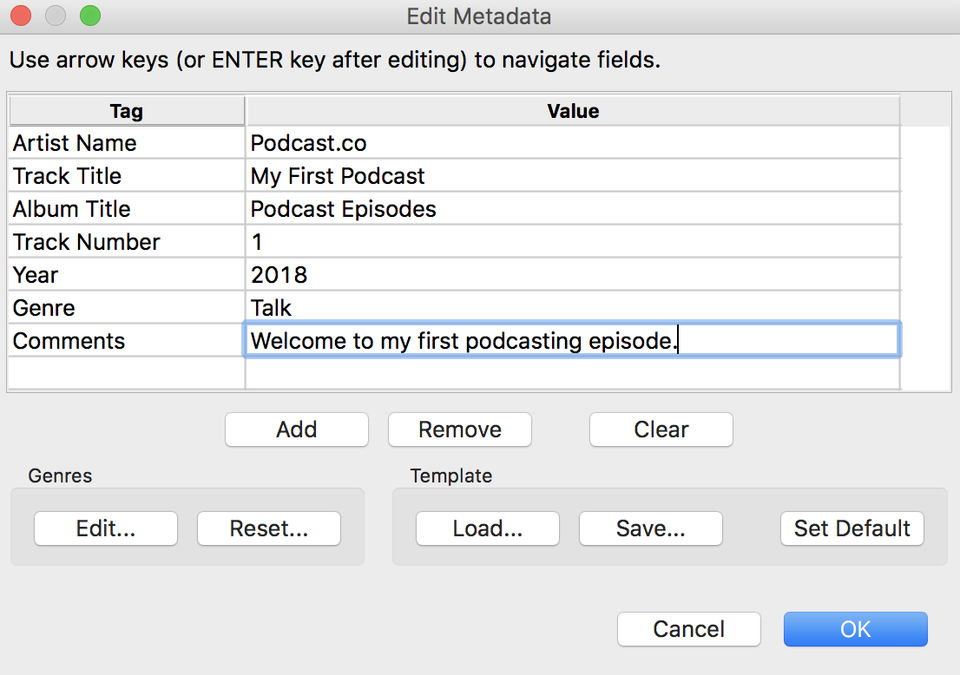Click inside the Comments text field

pos(572,341)
